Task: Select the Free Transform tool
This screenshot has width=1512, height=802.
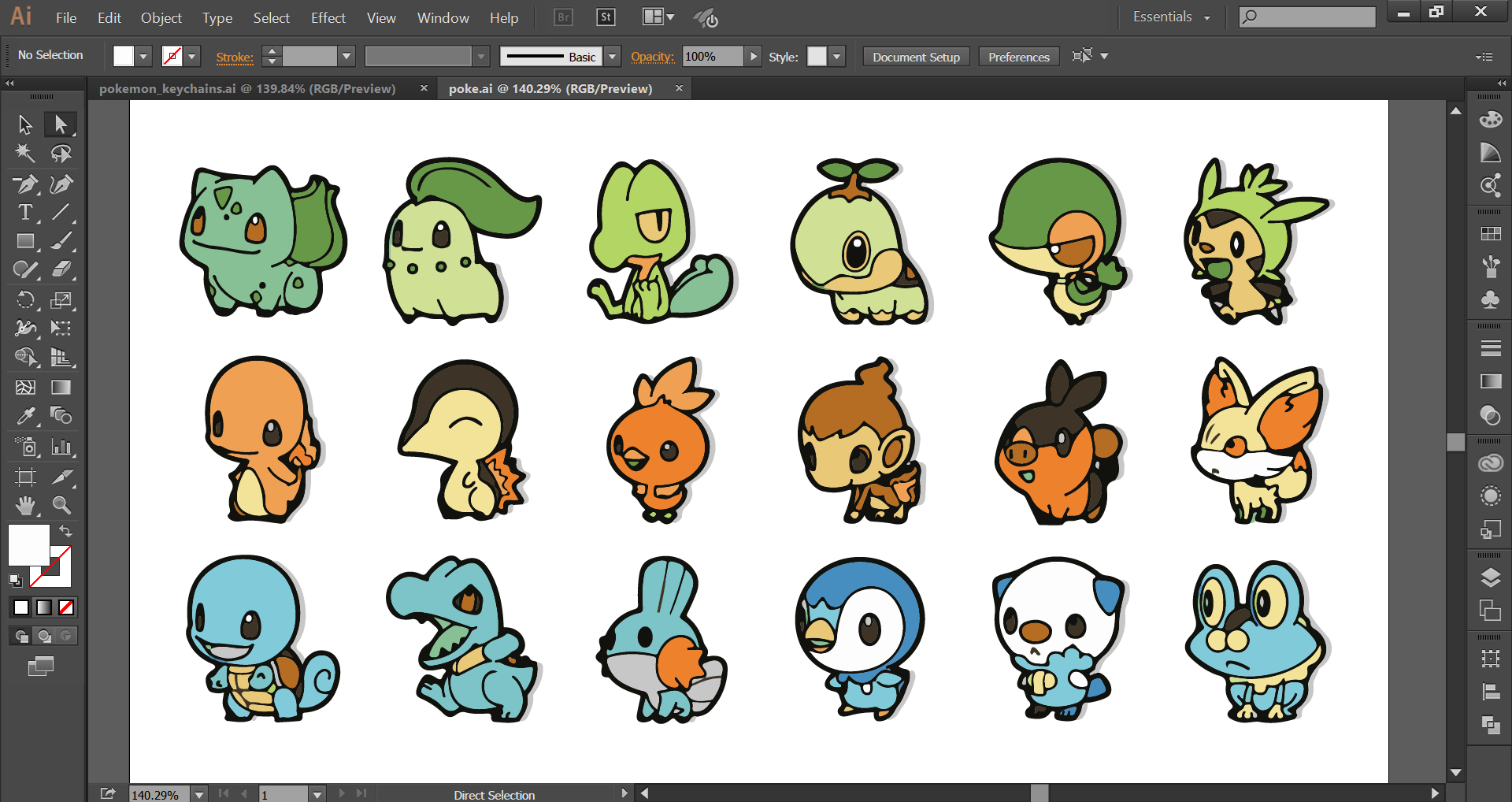Action: 61,328
